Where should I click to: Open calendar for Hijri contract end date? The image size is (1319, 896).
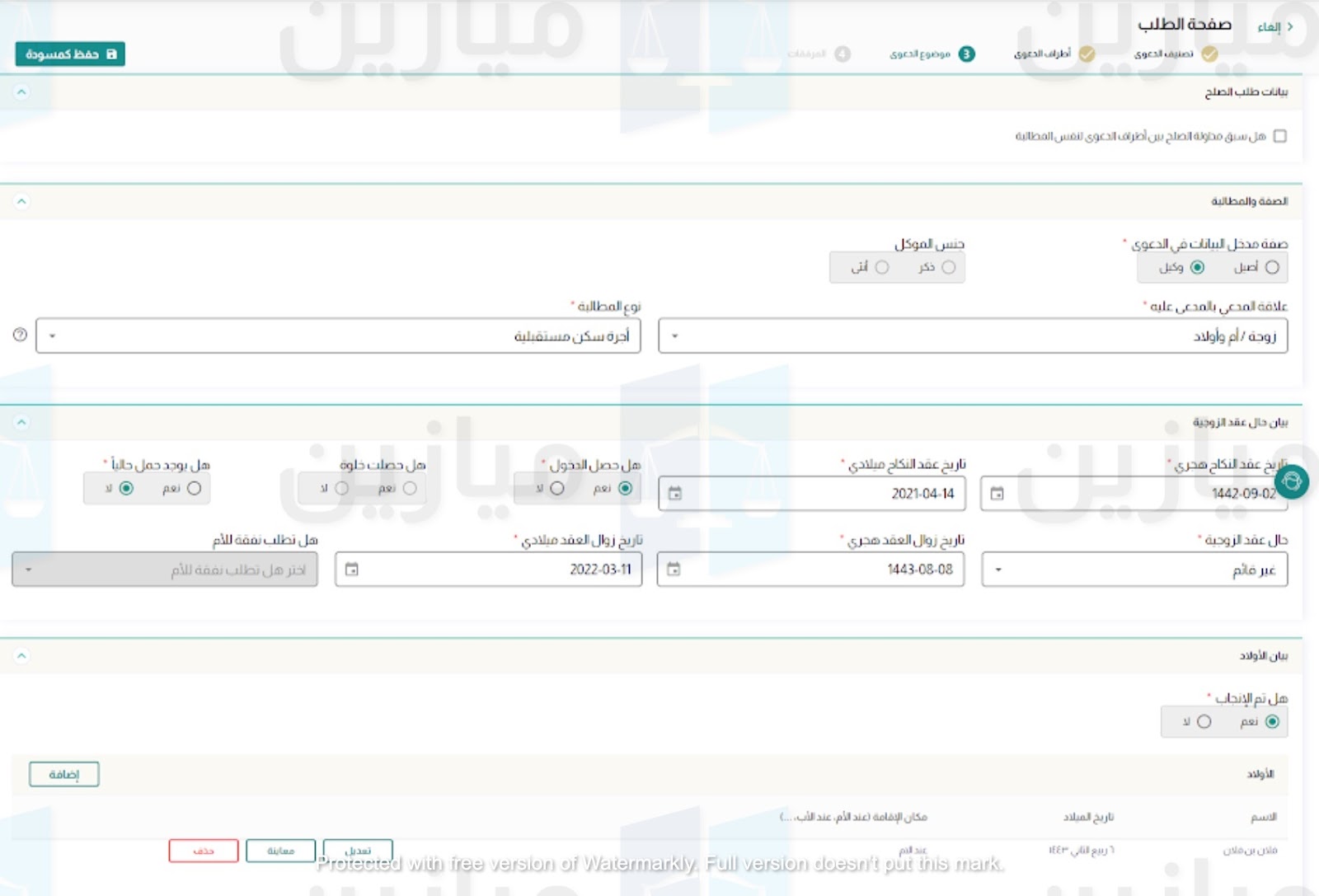674,570
